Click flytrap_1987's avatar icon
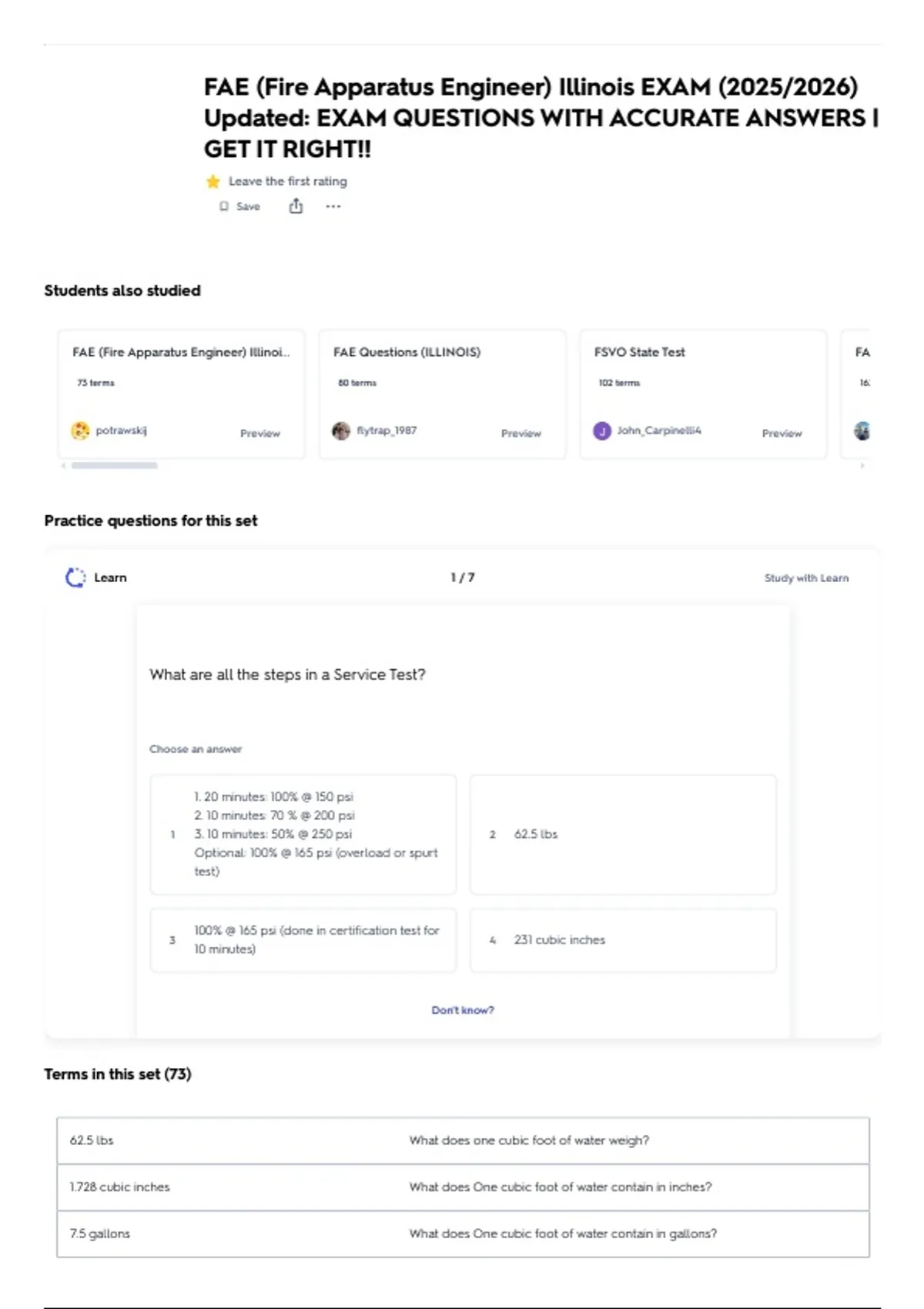 click(x=341, y=430)
